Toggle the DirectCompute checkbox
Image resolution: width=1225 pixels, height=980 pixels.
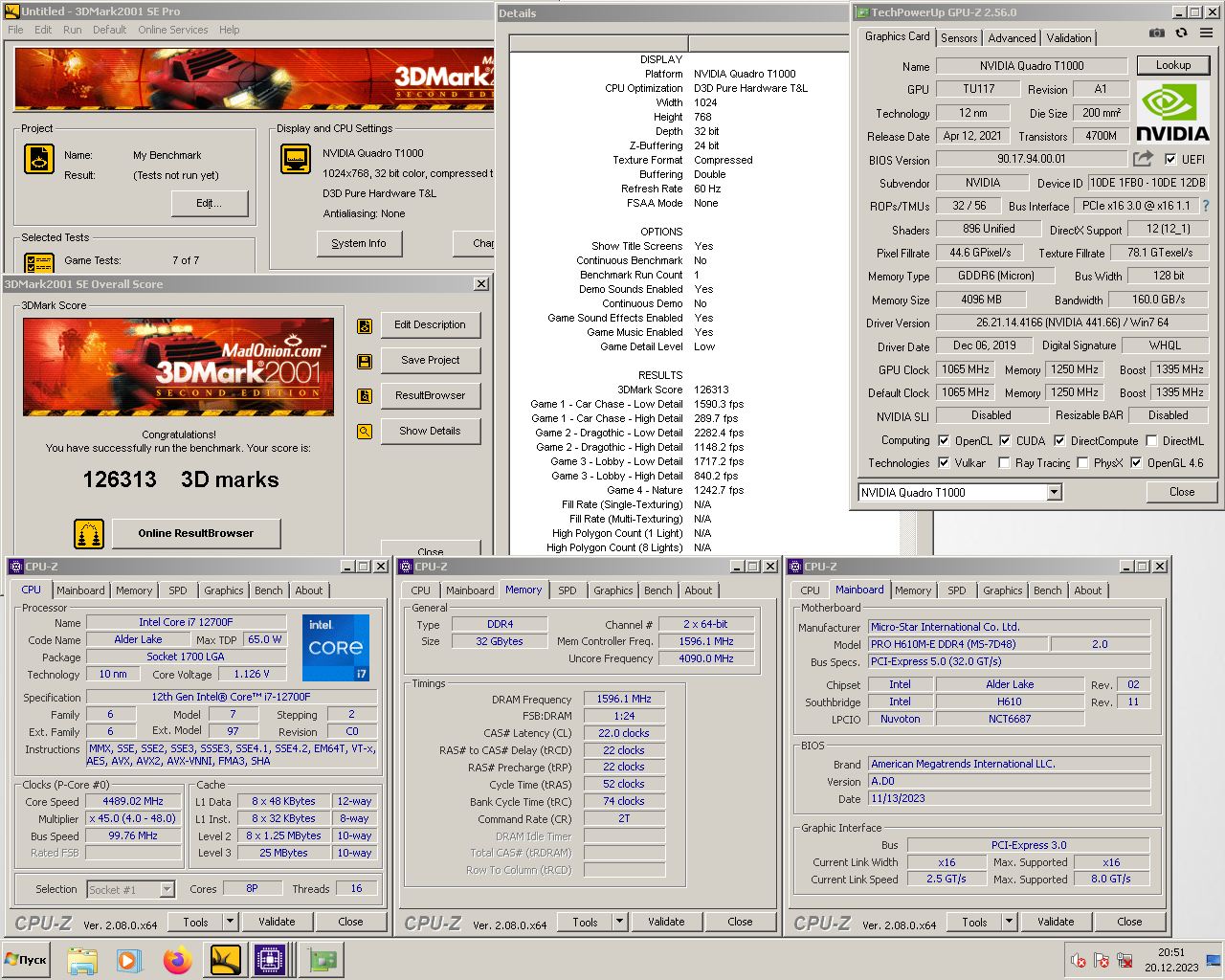tap(1059, 441)
